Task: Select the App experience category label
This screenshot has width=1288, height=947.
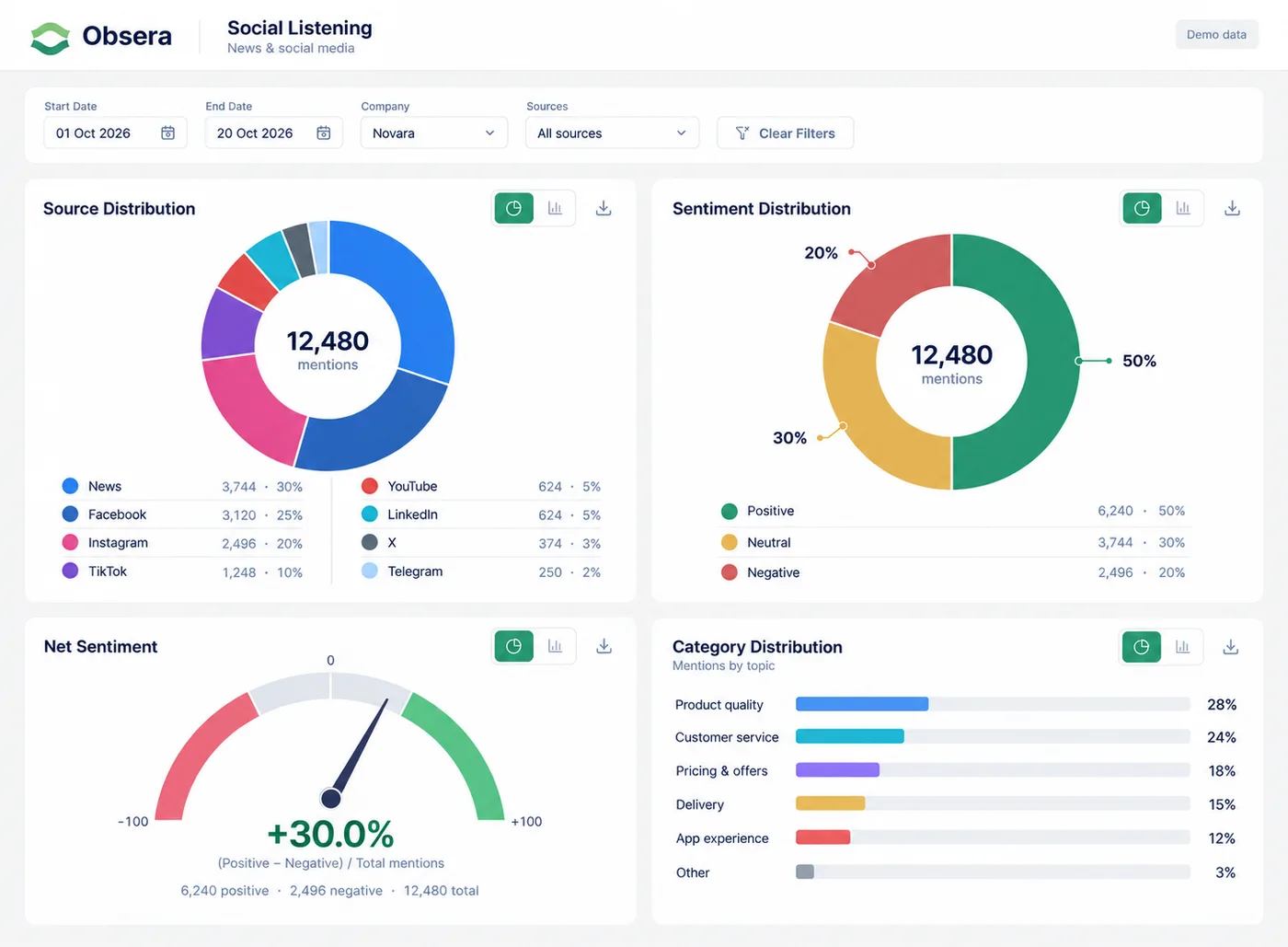Action: point(722,838)
